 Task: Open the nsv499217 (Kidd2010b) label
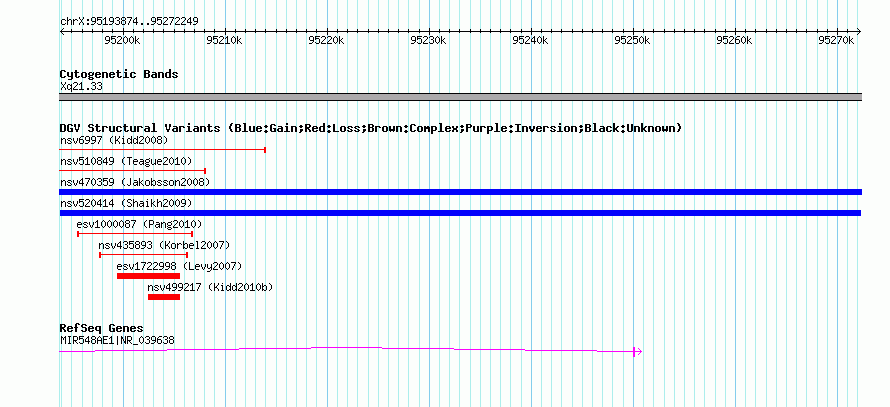coord(210,287)
